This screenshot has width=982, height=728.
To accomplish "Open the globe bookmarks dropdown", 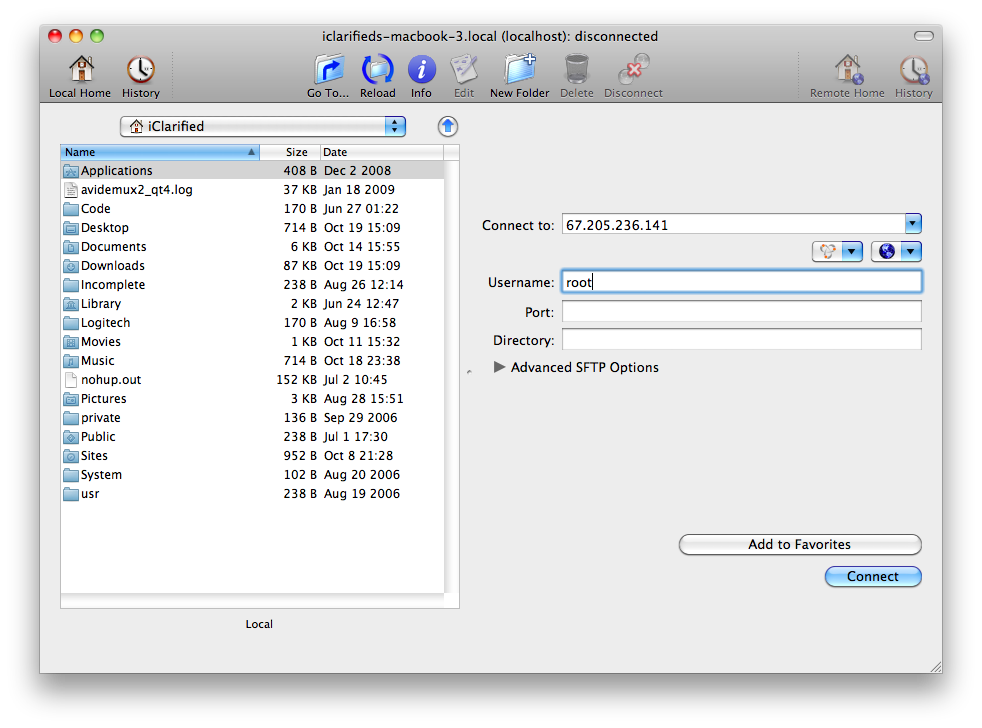I will (896, 252).
